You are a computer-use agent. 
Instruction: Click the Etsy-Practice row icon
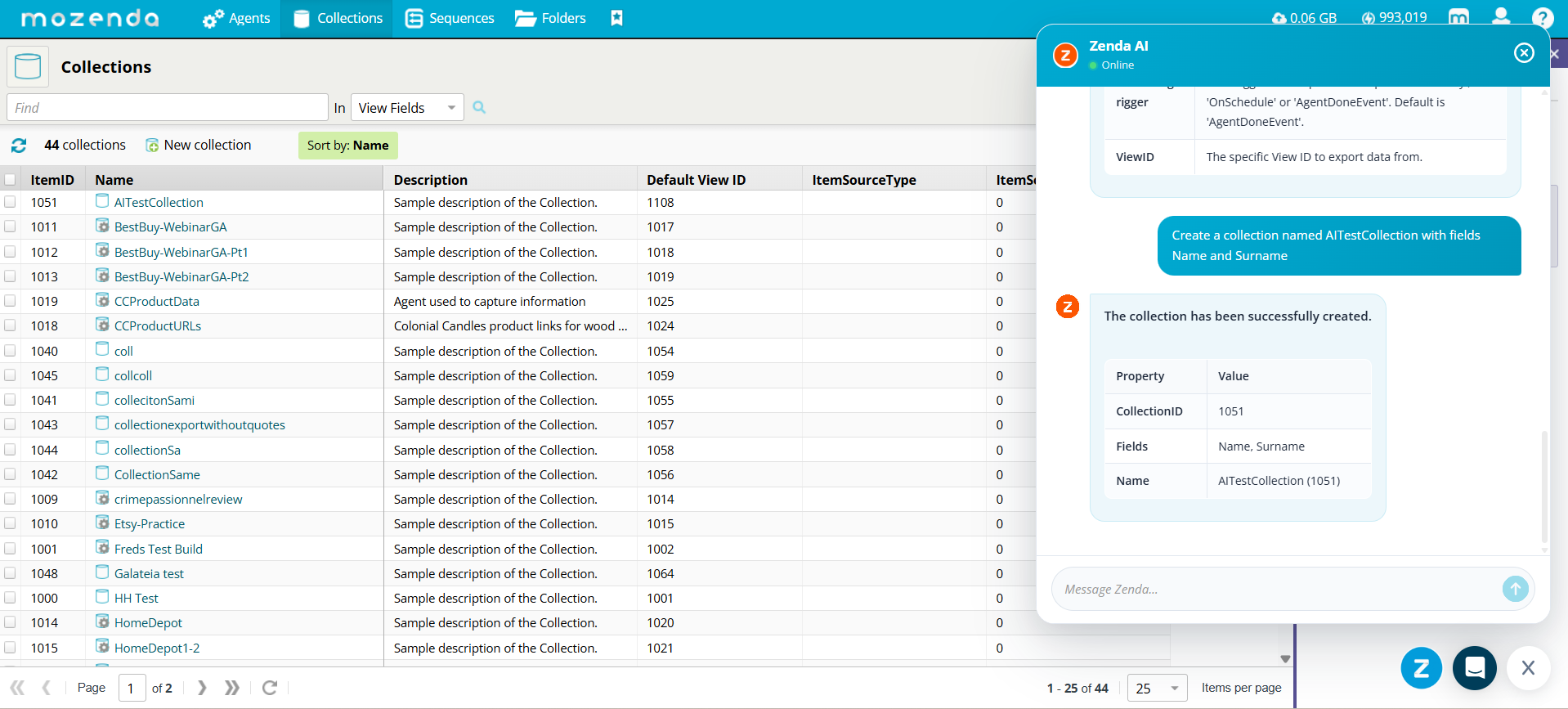pos(102,523)
